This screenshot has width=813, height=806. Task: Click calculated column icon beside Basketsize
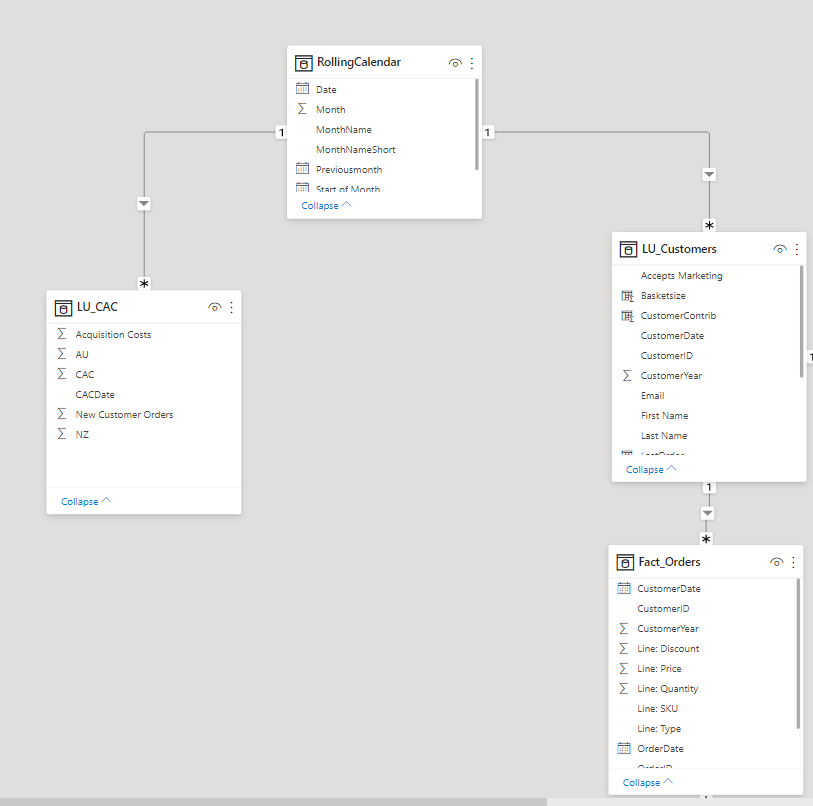coord(627,296)
